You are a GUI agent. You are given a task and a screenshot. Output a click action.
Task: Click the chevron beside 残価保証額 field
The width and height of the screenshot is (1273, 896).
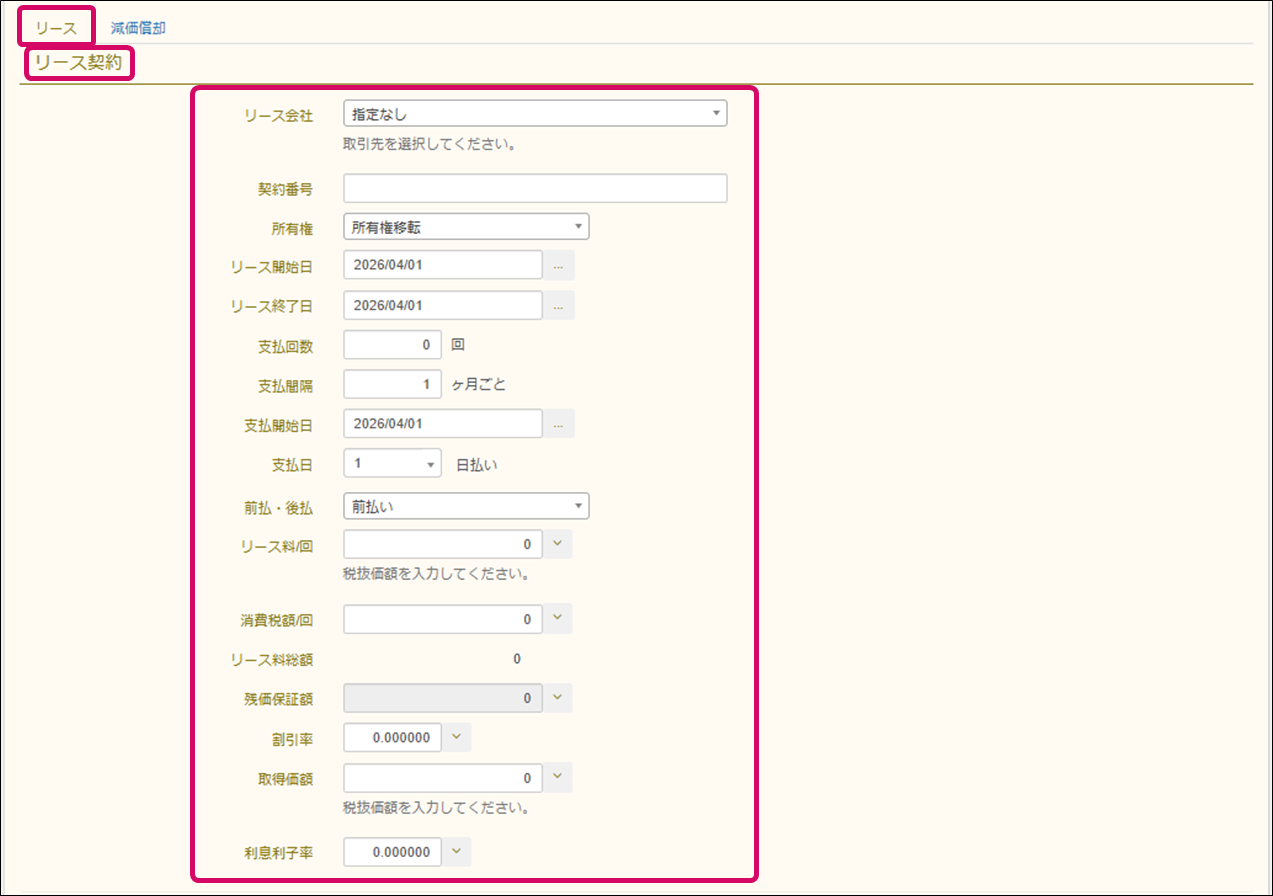pos(557,698)
